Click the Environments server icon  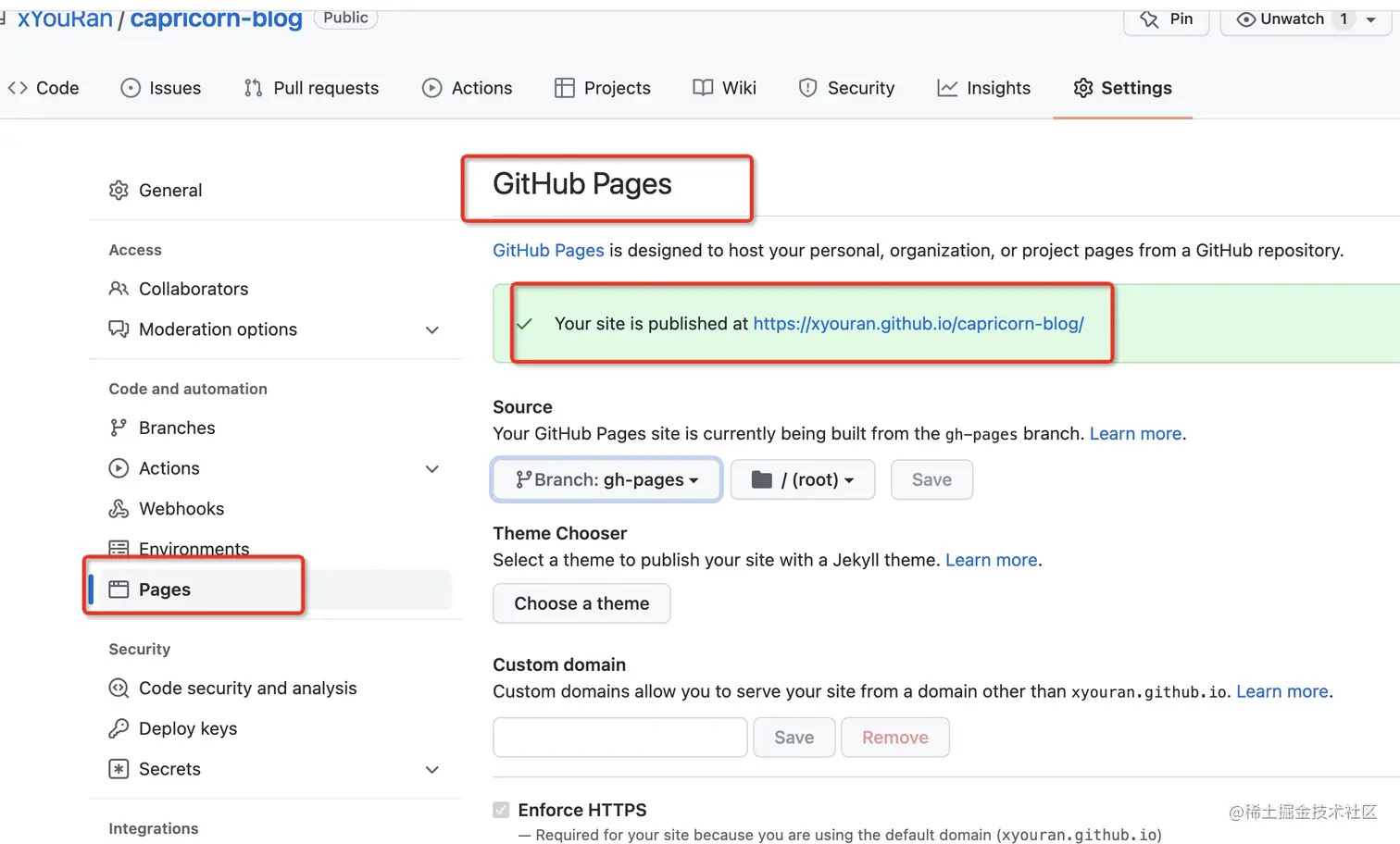tap(119, 548)
